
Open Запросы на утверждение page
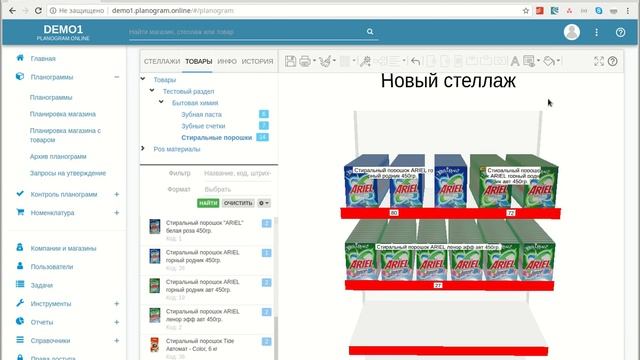[x=68, y=173]
